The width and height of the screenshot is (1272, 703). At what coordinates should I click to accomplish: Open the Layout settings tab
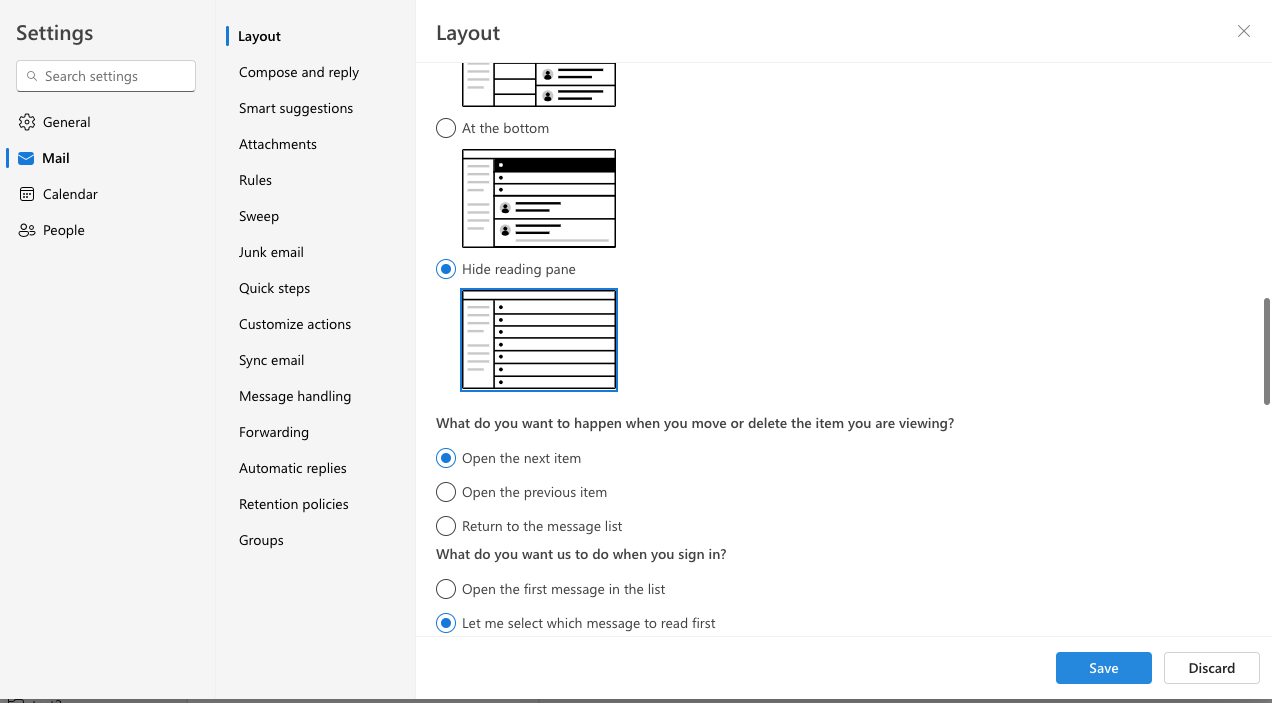click(259, 36)
